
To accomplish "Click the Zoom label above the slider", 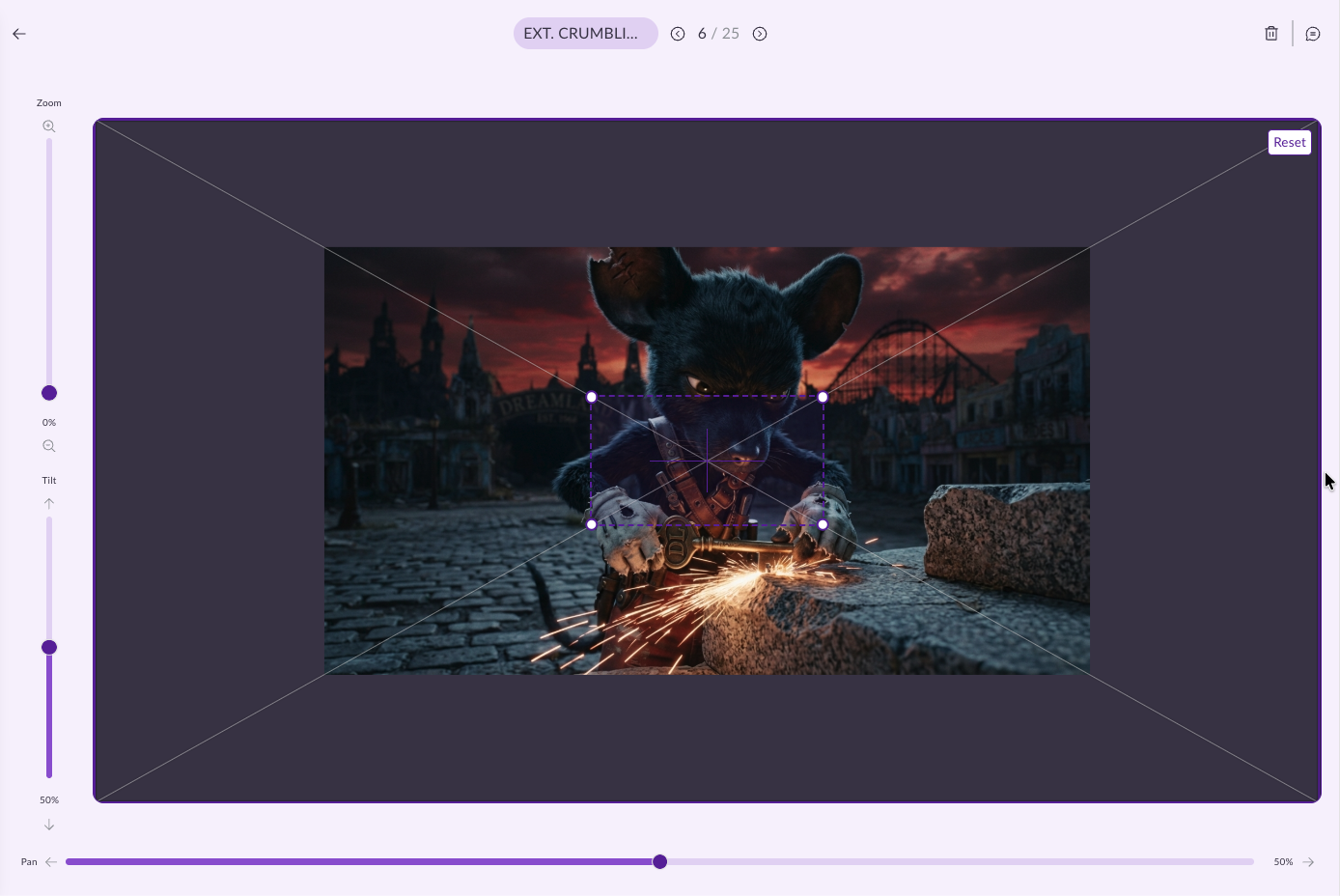I will coord(49,103).
